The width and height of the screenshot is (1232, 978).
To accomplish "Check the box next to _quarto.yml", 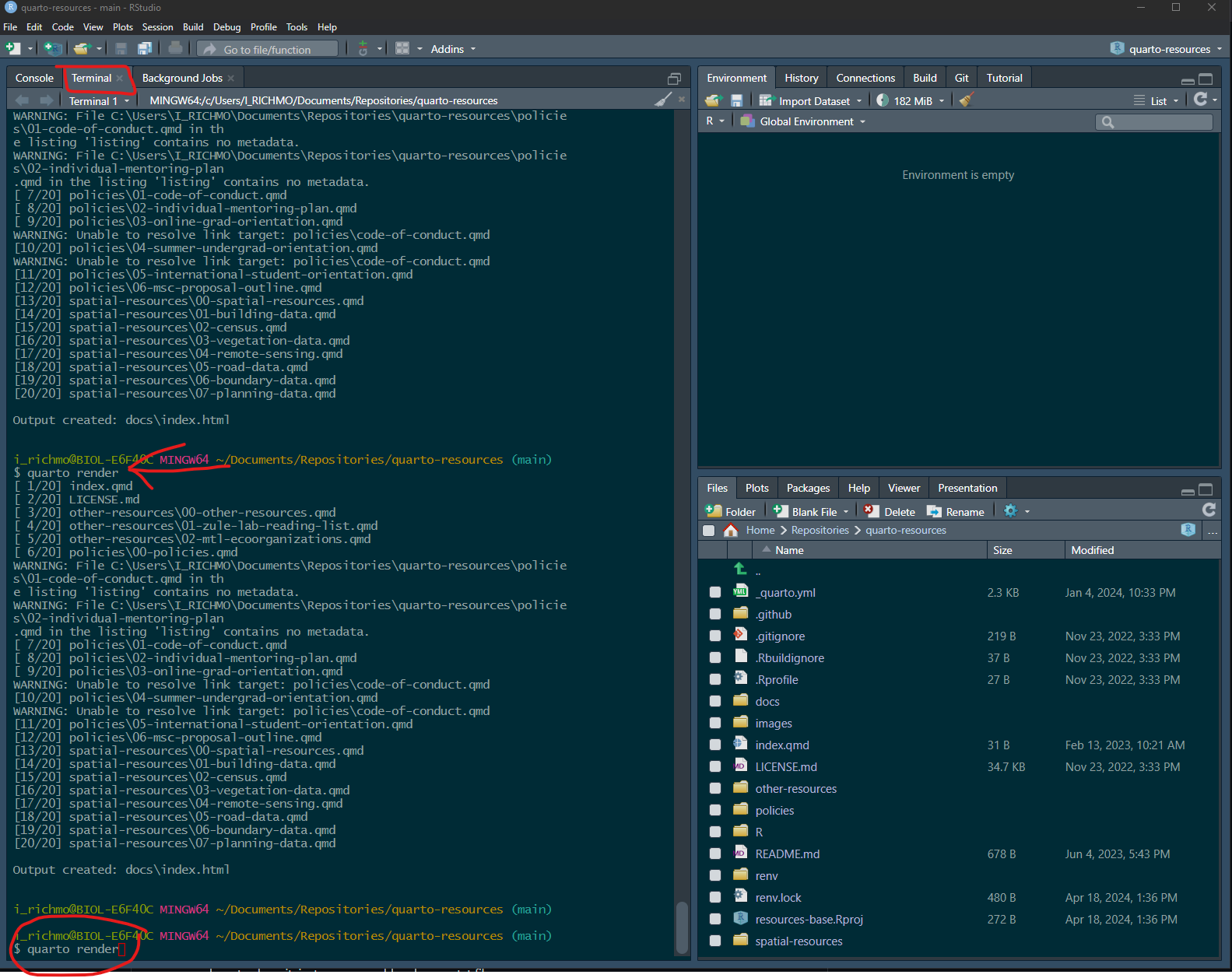I will 715,593.
